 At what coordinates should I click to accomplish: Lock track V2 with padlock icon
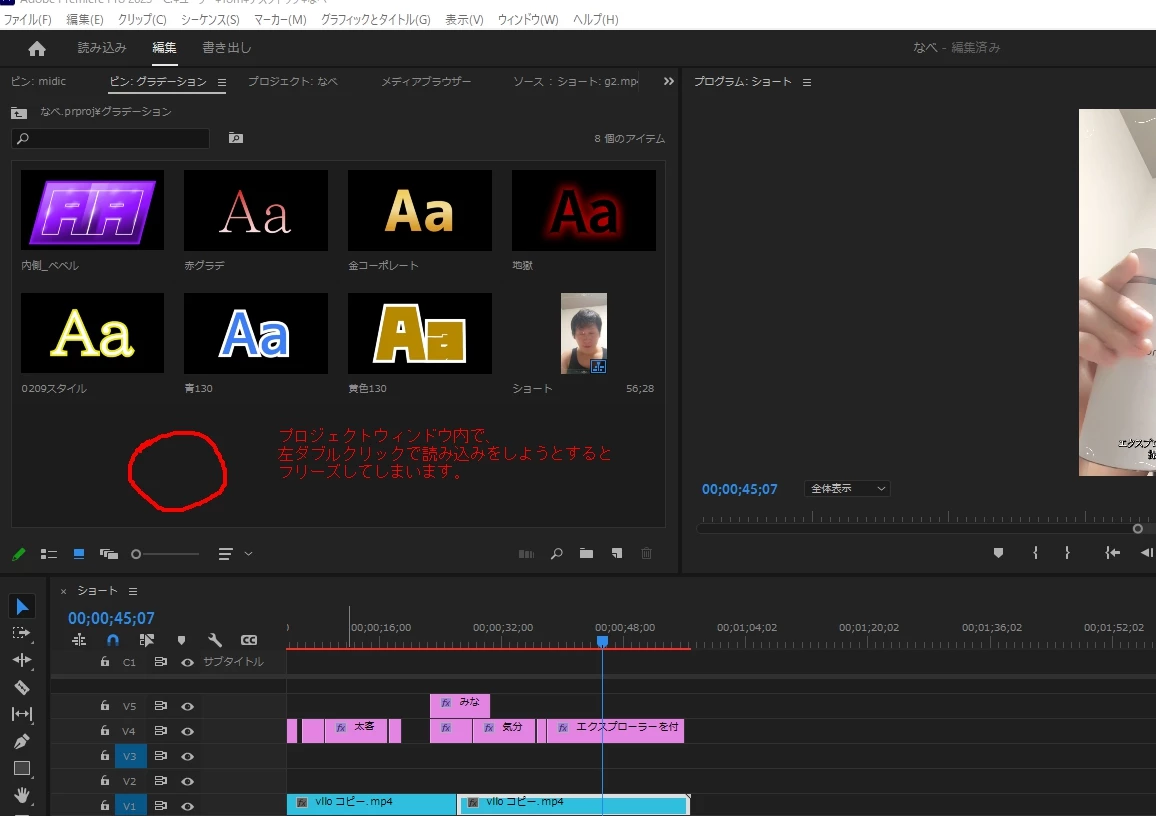(105, 781)
